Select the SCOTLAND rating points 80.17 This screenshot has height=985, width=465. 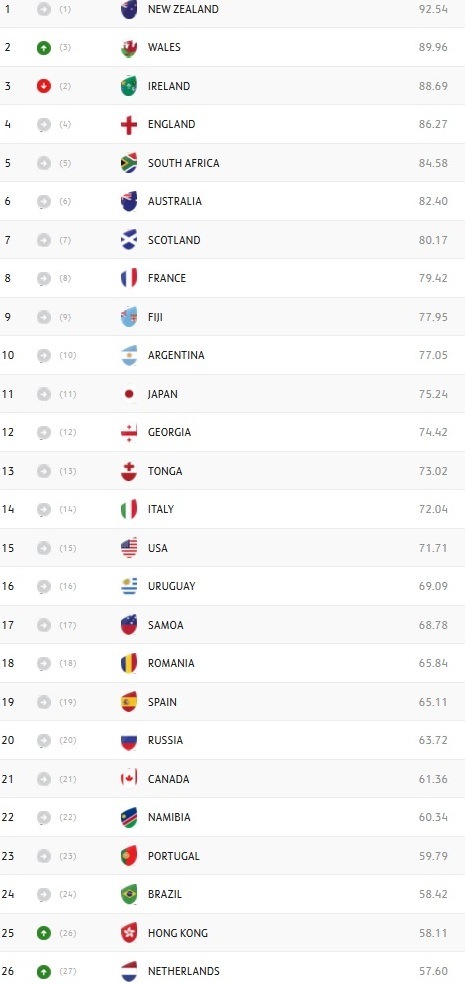click(x=434, y=240)
